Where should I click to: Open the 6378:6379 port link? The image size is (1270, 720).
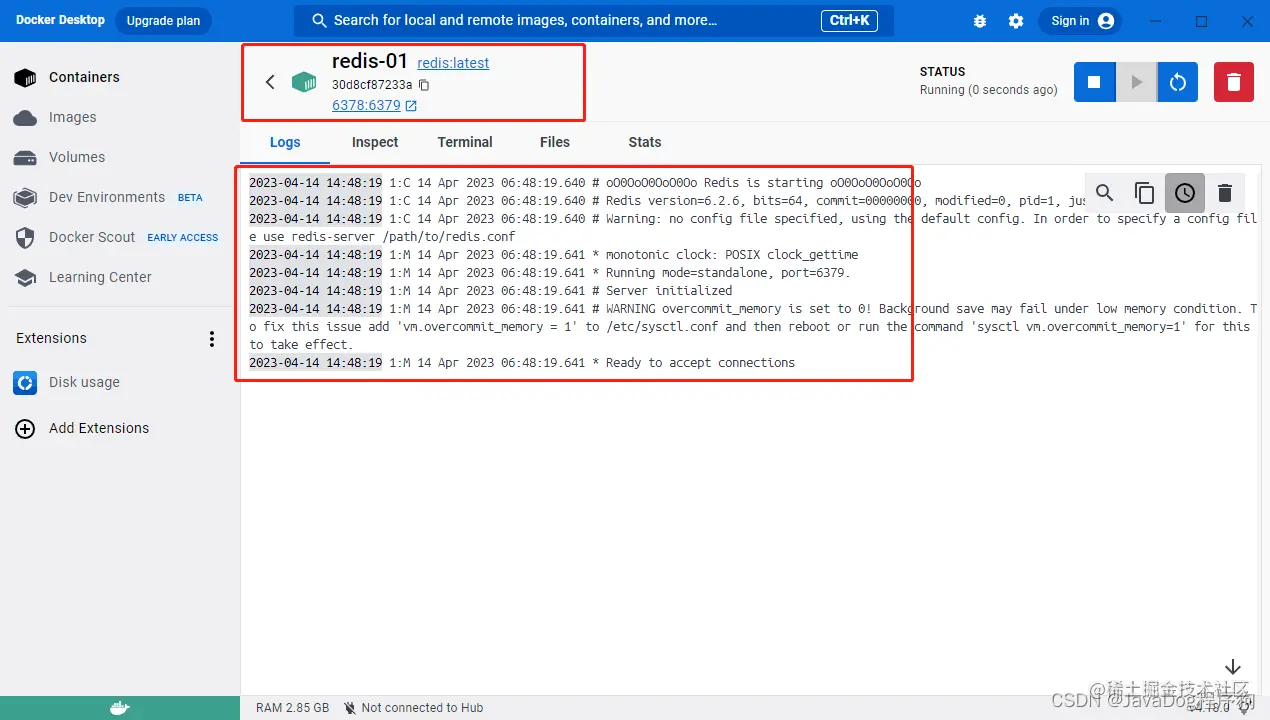[366, 105]
